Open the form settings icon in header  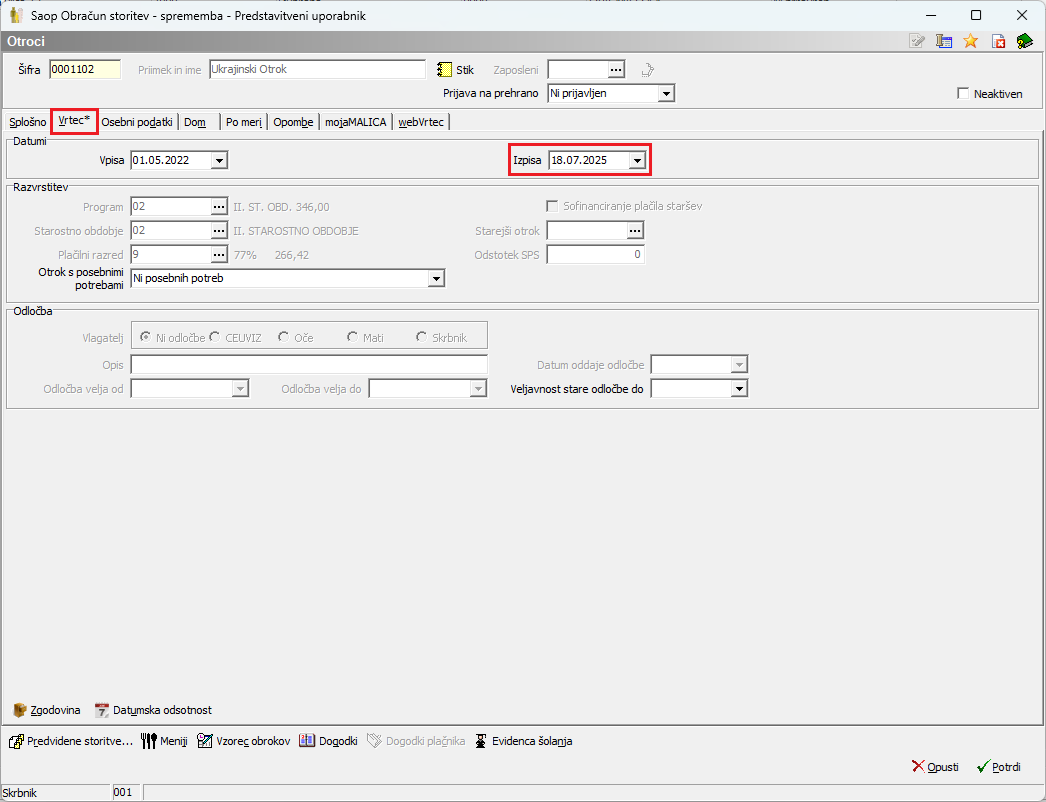point(944,41)
